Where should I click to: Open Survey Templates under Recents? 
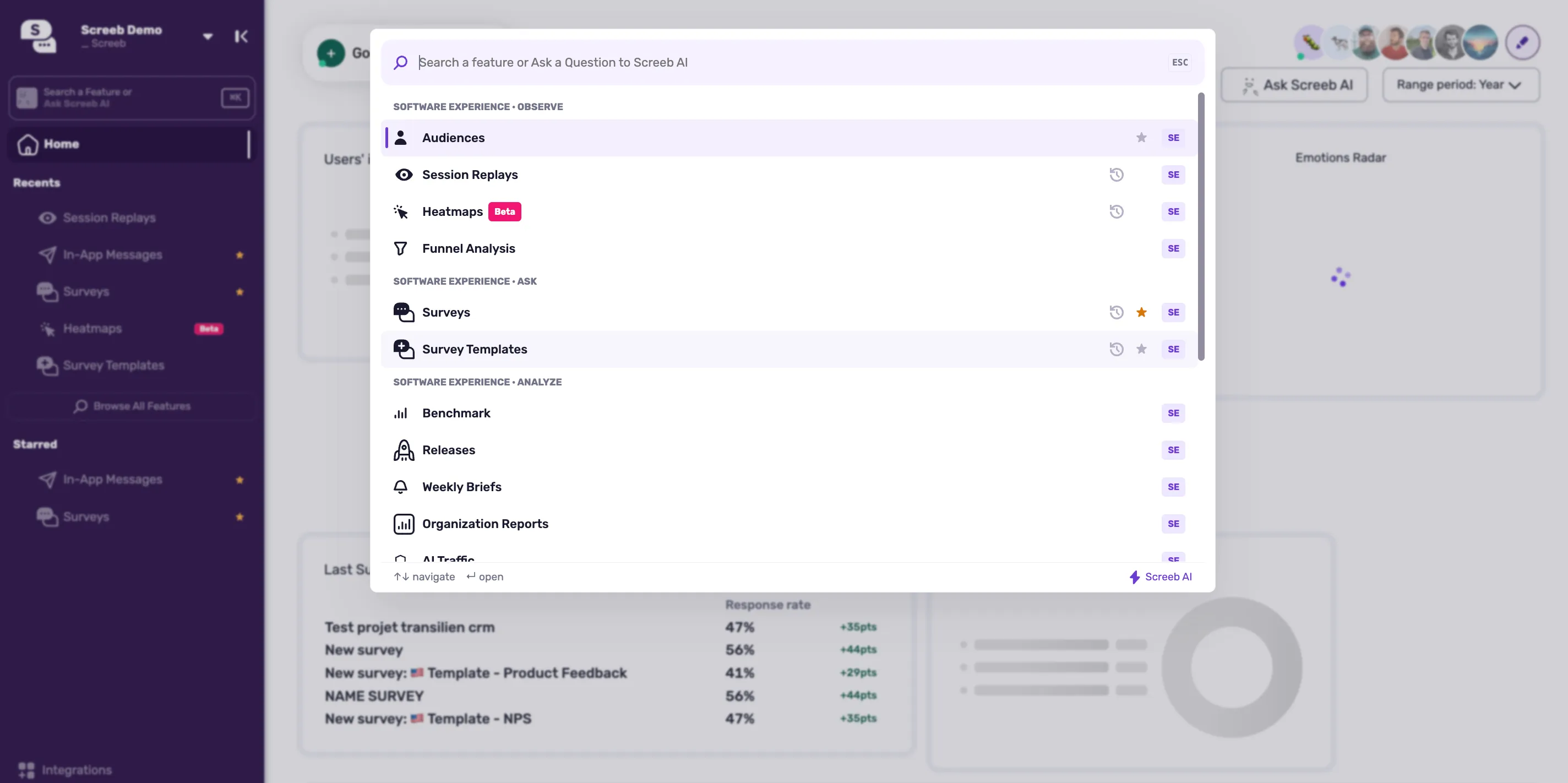click(131, 365)
